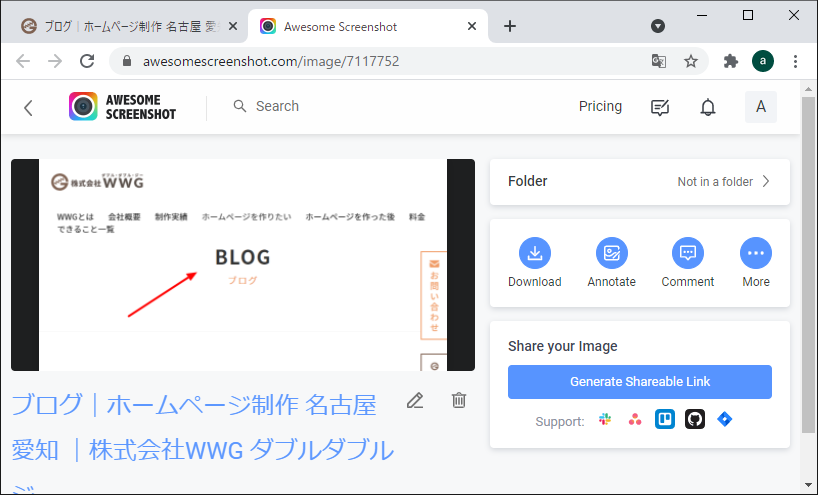Open the More options menu

point(756,254)
